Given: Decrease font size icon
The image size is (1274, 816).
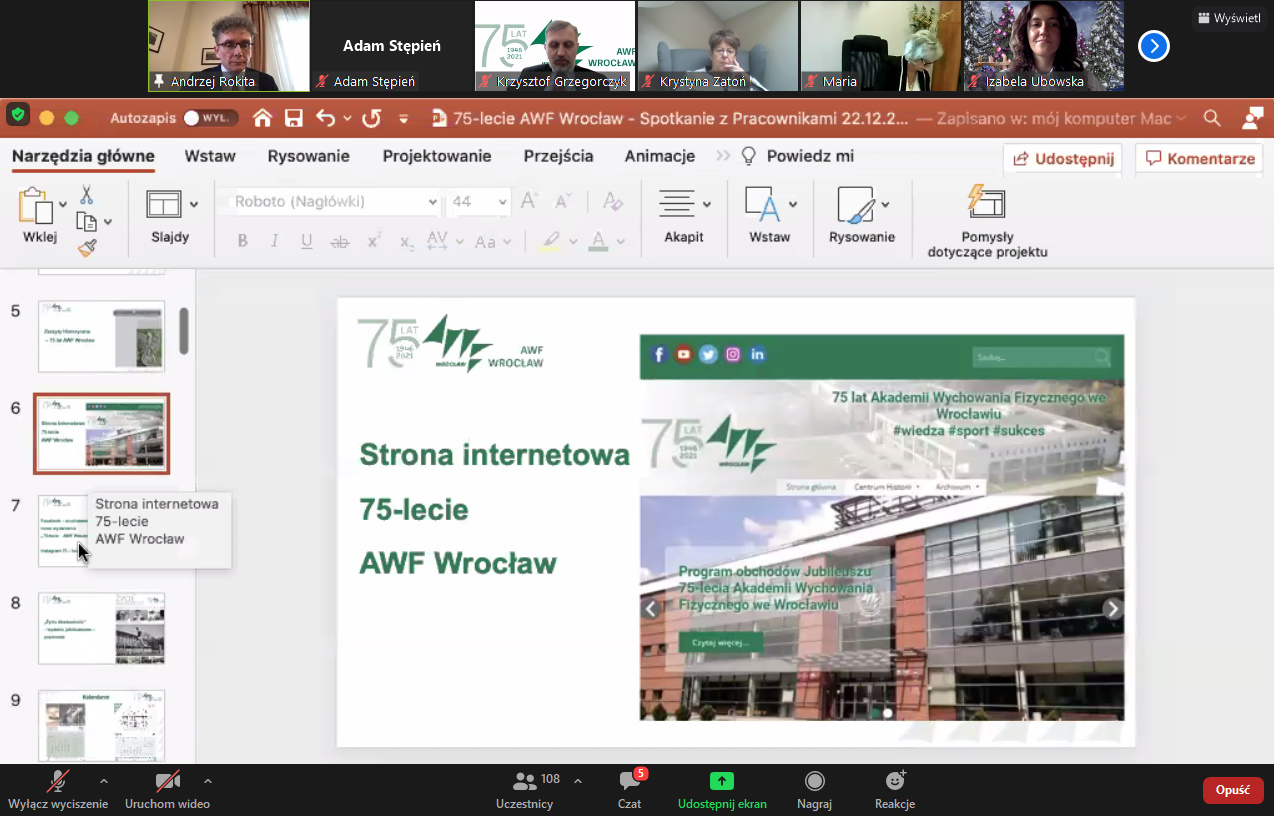Looking at the screenshot, I should (563, 201).
